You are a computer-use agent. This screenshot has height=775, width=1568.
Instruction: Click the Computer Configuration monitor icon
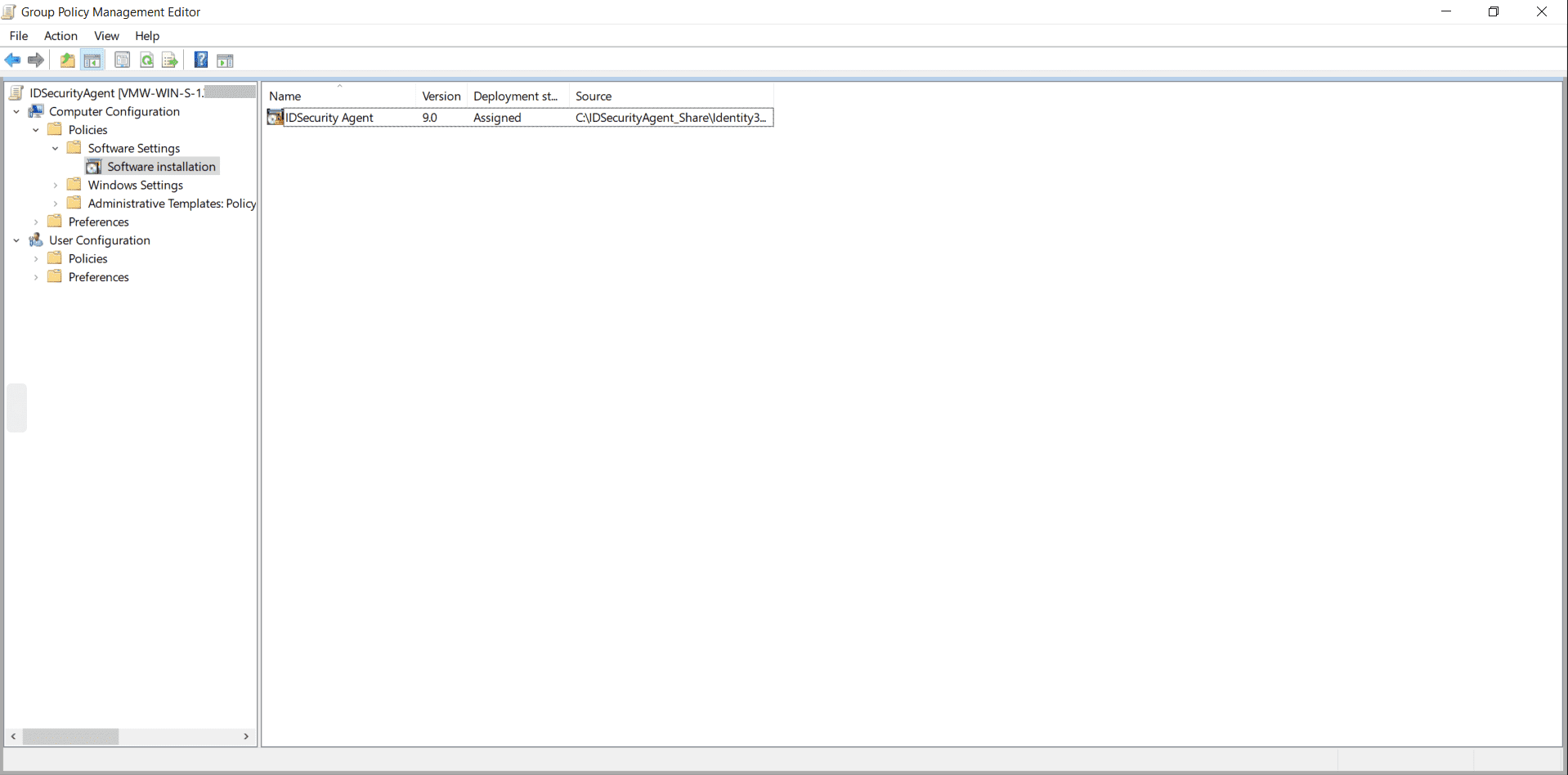(36, 111)
